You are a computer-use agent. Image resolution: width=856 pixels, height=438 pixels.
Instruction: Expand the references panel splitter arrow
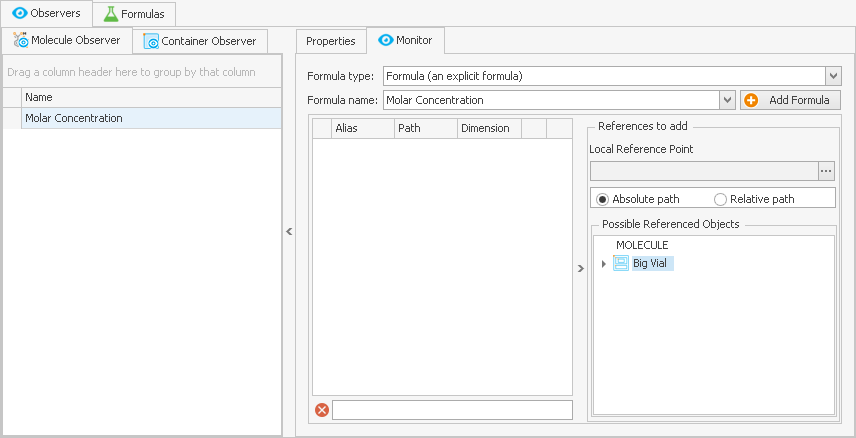[580, 268]
